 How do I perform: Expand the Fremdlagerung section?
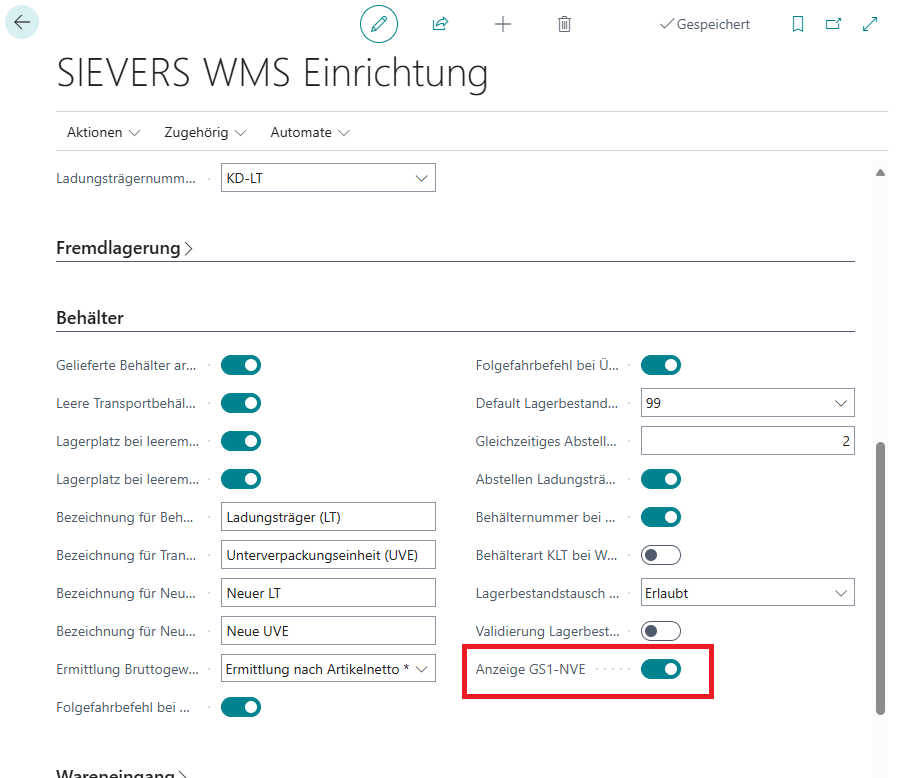tap(124, 248)
